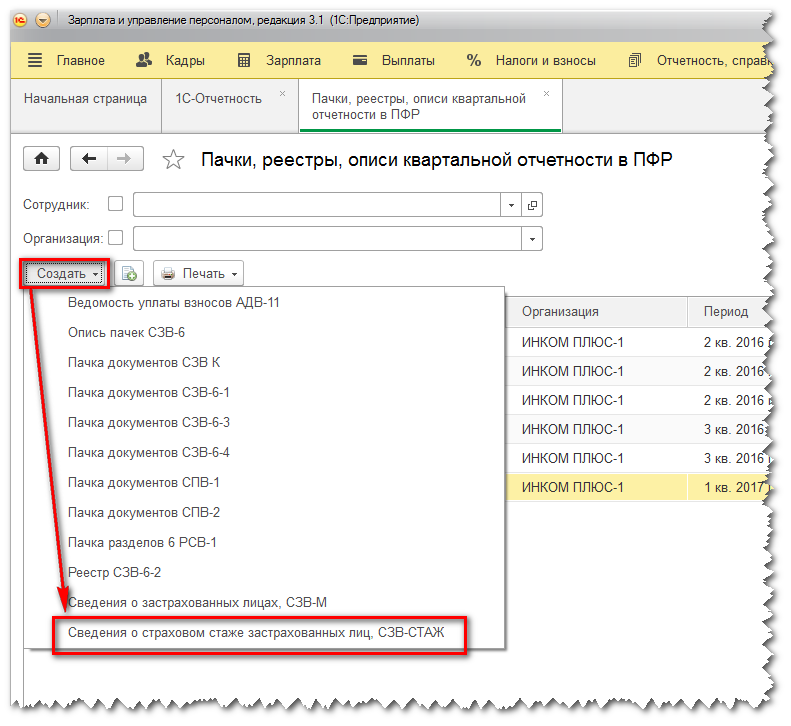Viewport: 791px width, 726px height.
Task: Click the copy document icon with green plus
Action: pos(129,273)
